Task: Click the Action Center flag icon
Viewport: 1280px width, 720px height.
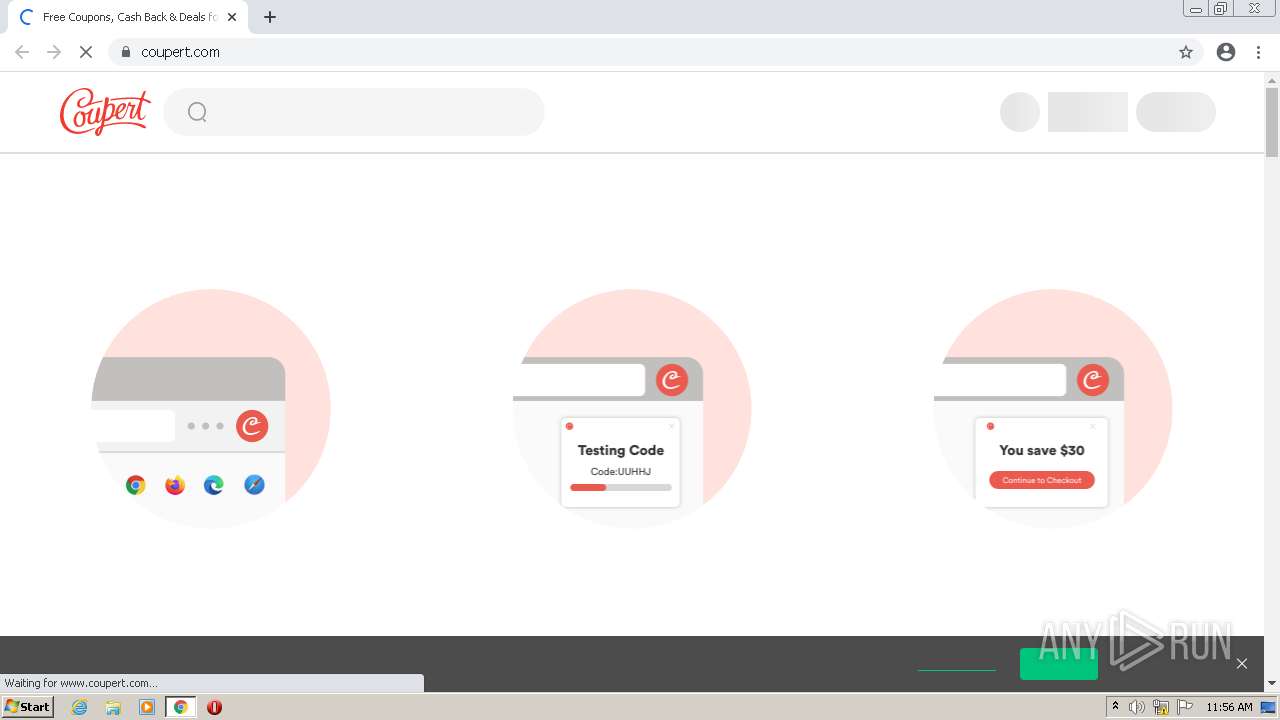Action: [1185, 707]
